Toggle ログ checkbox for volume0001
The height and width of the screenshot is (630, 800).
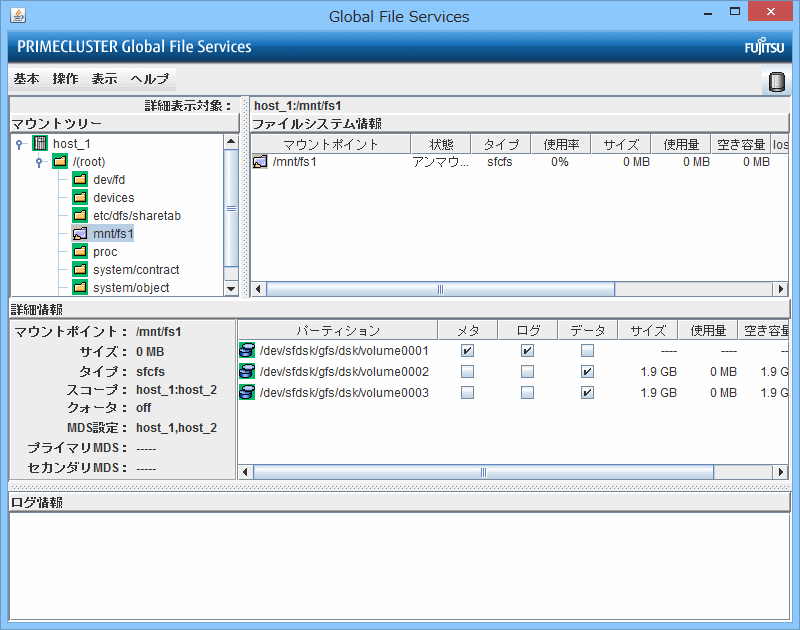528,350
